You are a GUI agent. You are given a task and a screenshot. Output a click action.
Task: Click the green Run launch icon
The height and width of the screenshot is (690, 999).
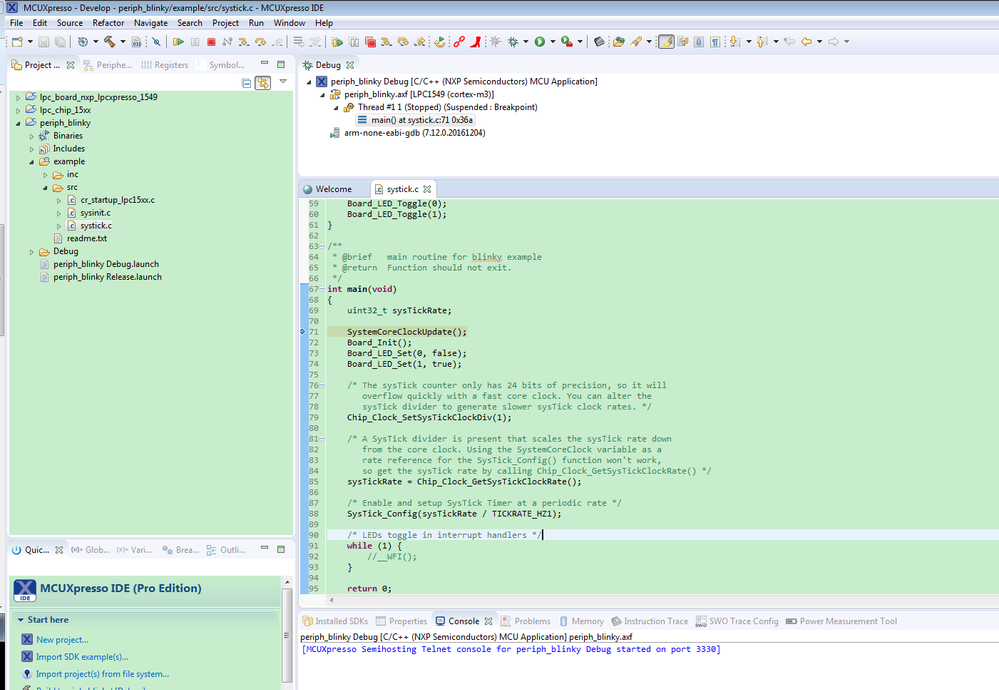(540, 42)
